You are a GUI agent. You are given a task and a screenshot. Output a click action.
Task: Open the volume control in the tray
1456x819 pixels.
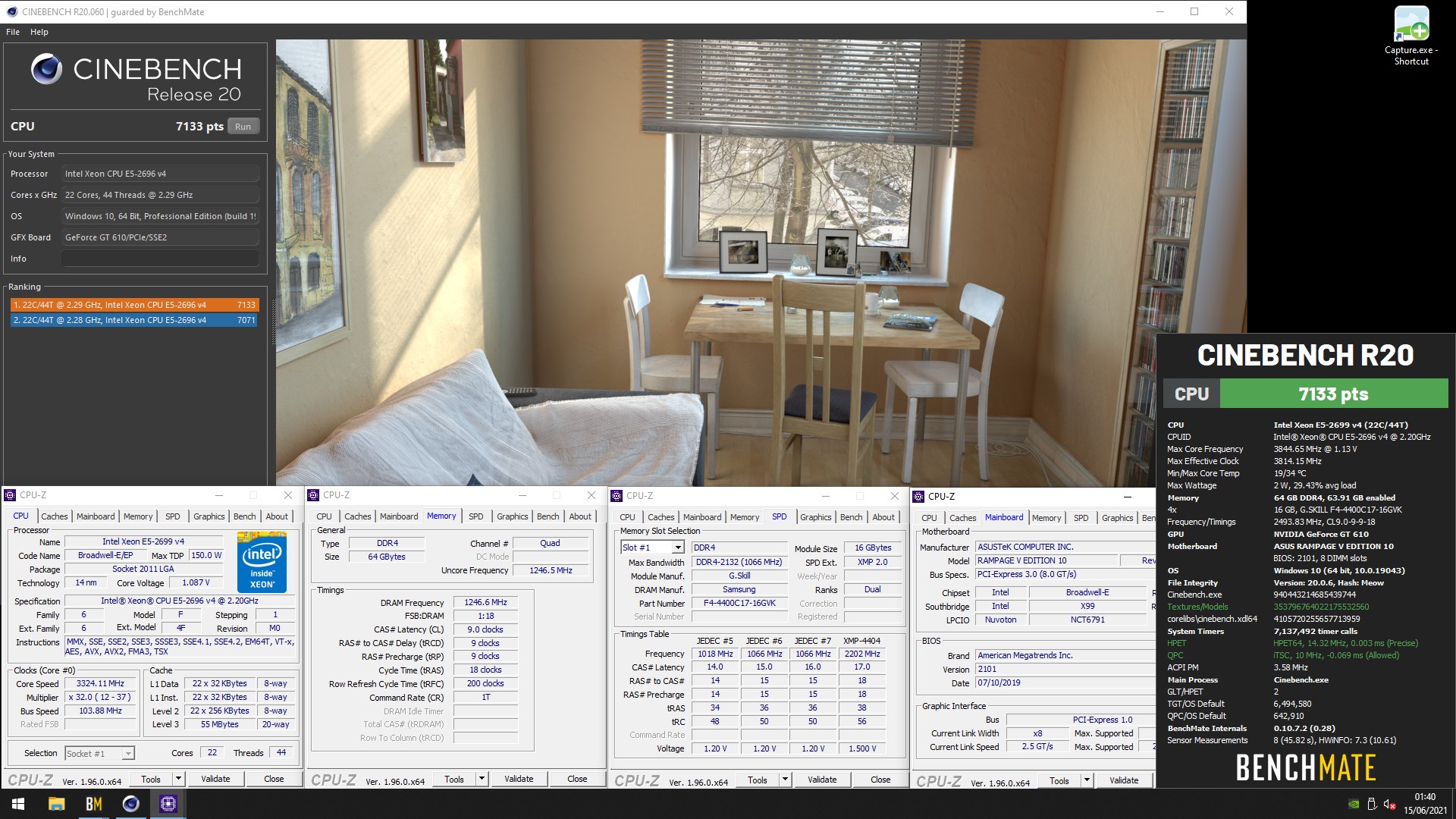(x=1390, y=804)
